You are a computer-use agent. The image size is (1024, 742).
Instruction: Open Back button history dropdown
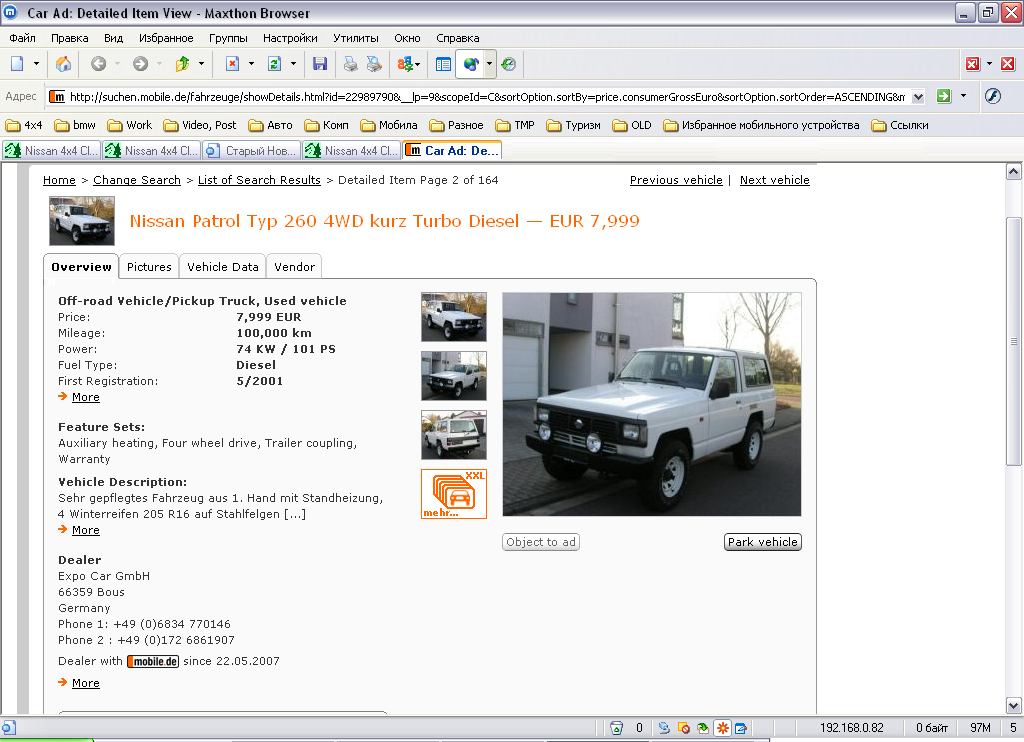[118, 63]
